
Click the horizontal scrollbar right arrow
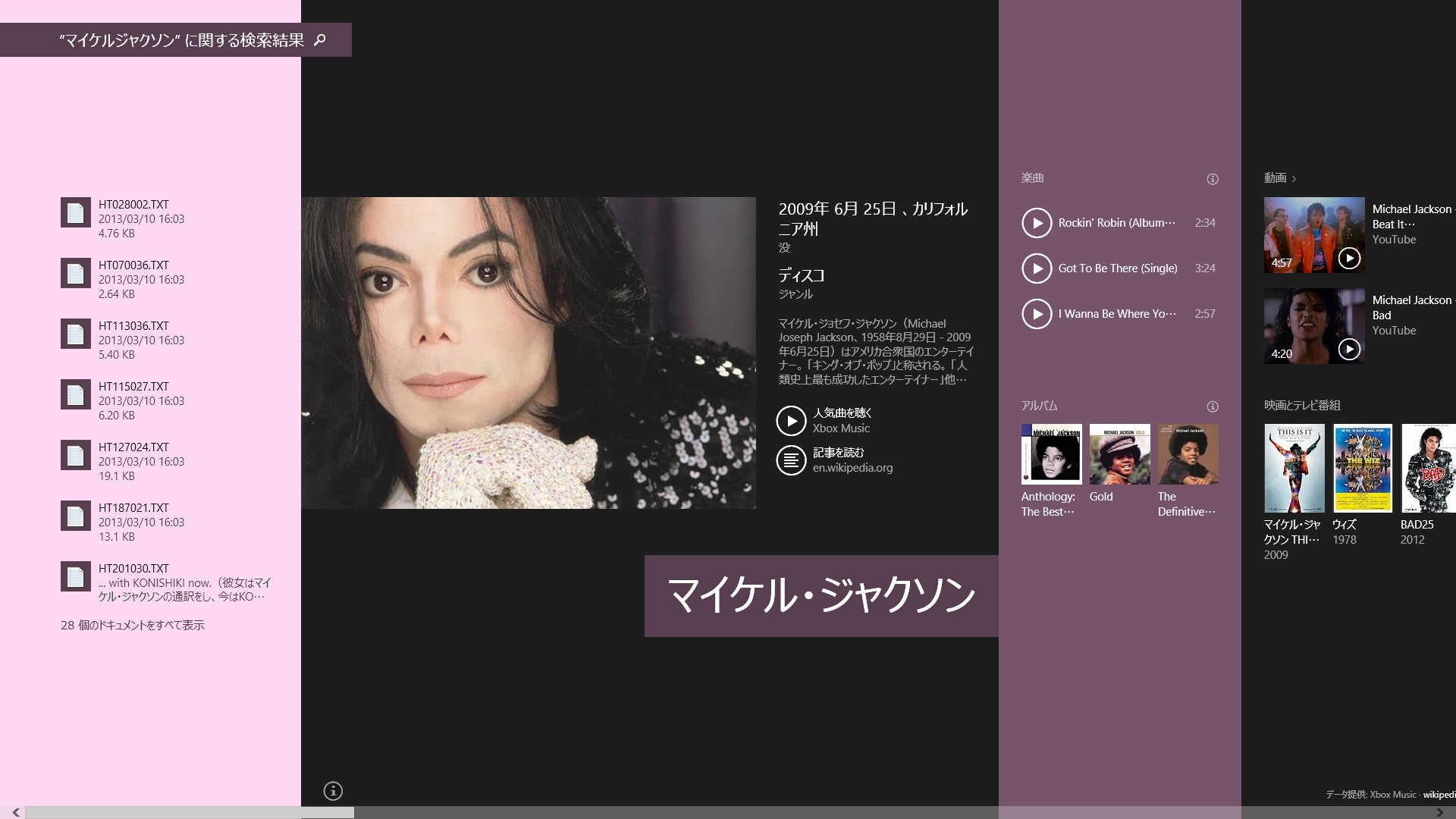pos(1439,812)
